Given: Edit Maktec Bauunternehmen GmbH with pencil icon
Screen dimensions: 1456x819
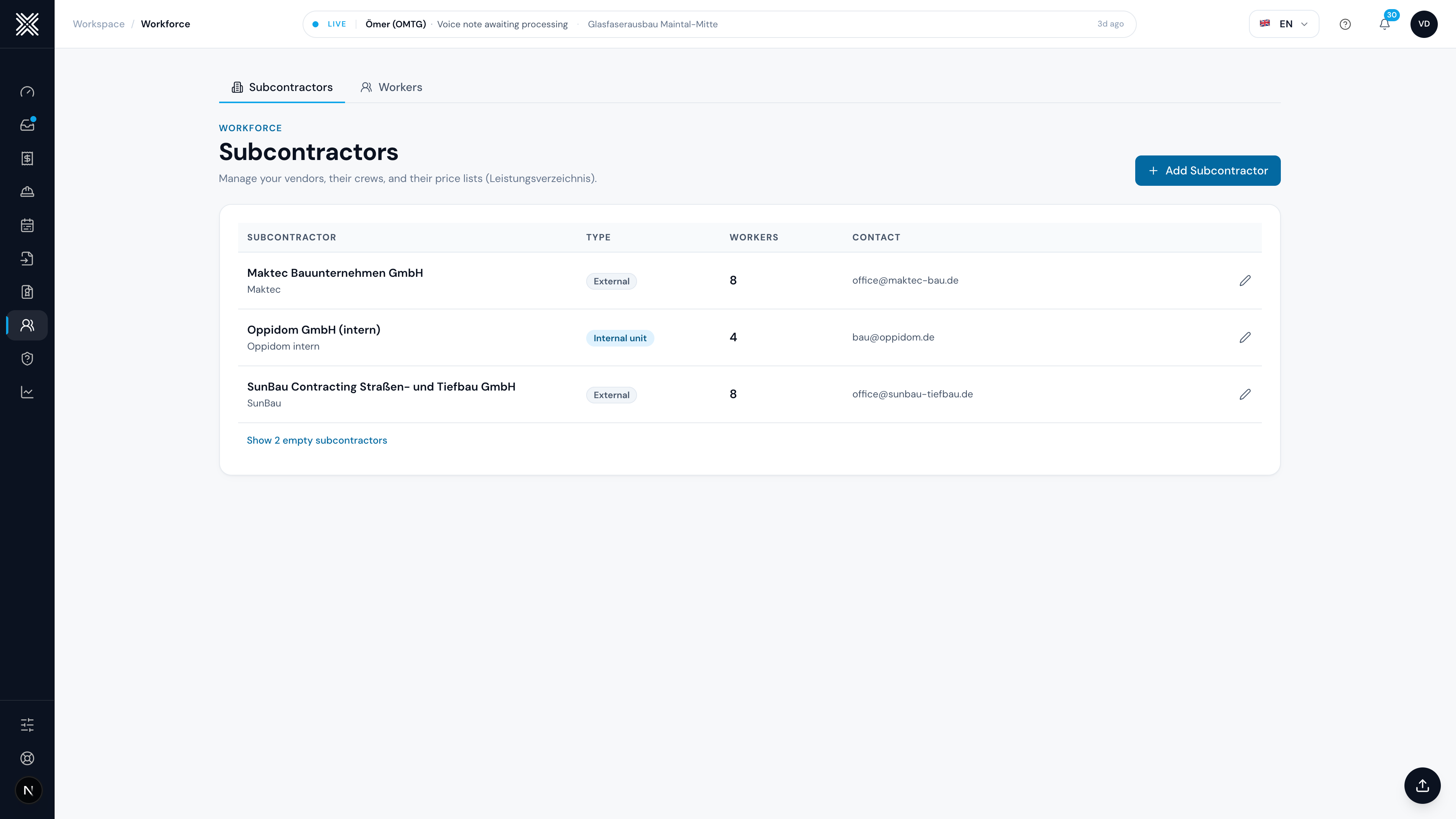Looking at the screenshot, I should [1244, 280].
